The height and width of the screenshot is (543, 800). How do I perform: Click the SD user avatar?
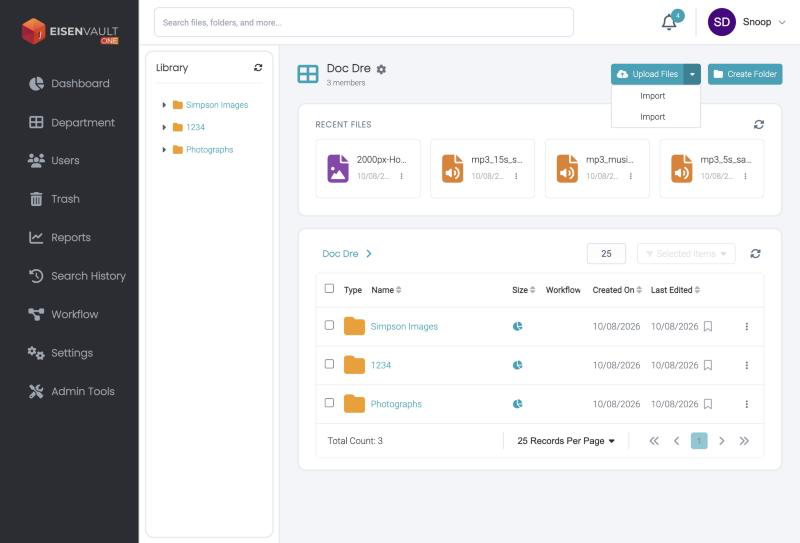click(x=721, y=22)
